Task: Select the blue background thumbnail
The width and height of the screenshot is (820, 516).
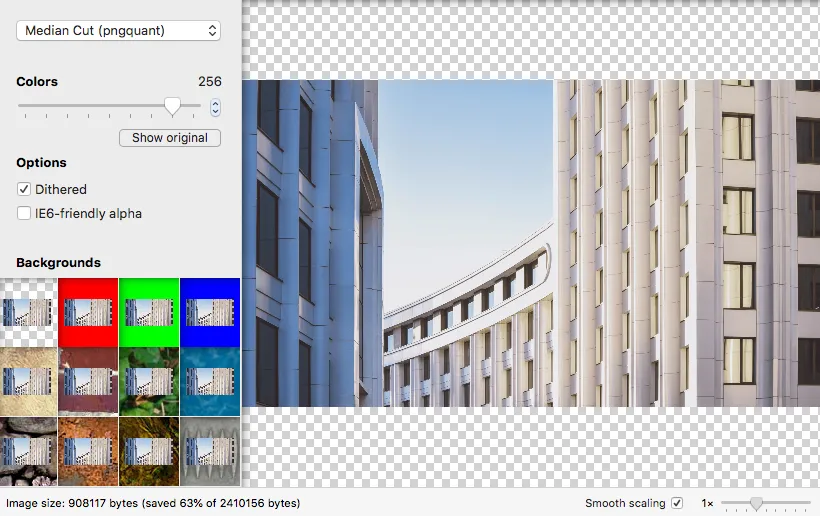Action: click(210, 312)
